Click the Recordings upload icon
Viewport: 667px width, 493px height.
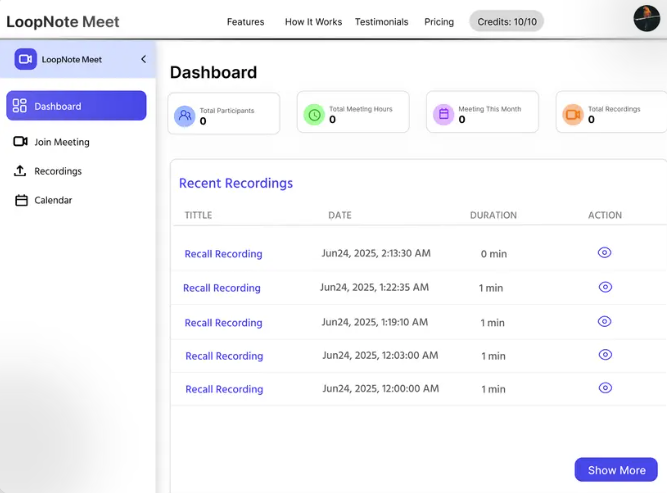20,171
